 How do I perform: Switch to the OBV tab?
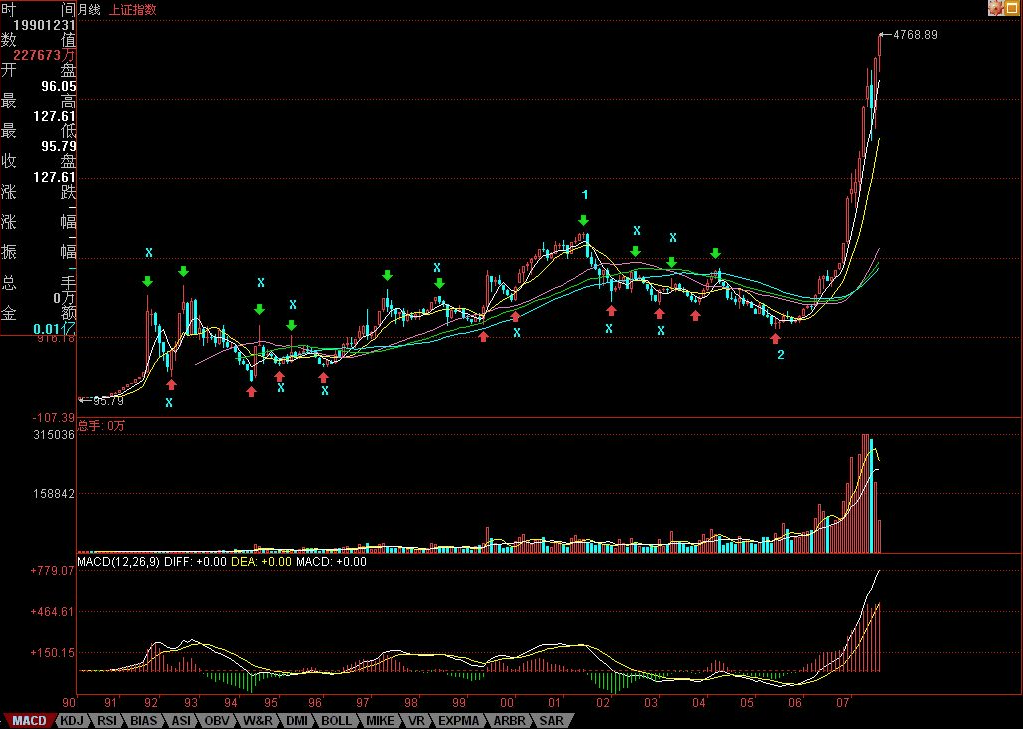[x=218, y=720]
